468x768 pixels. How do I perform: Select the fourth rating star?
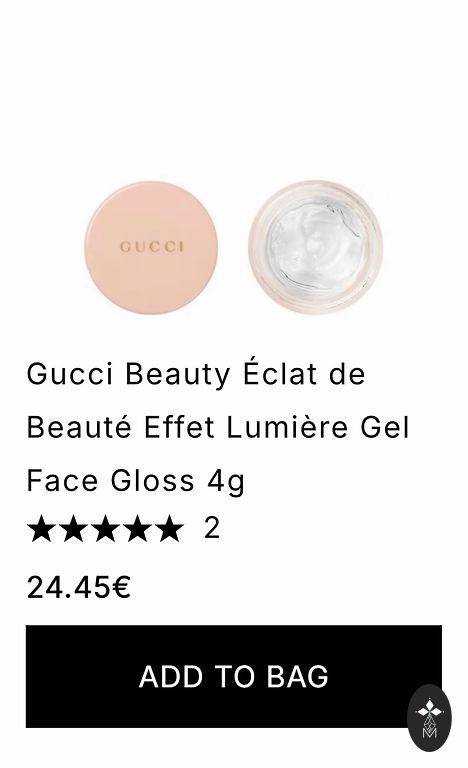[x=138, y=528]
